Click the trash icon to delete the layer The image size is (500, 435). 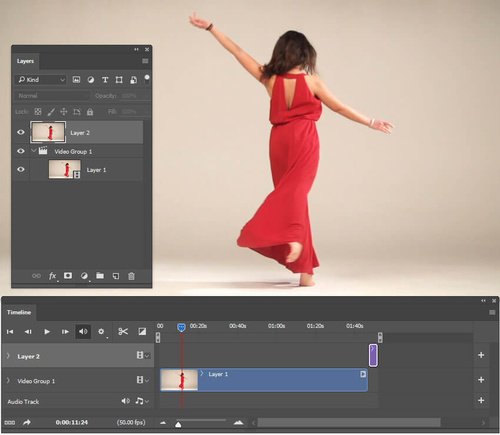[x=131, y=276]
